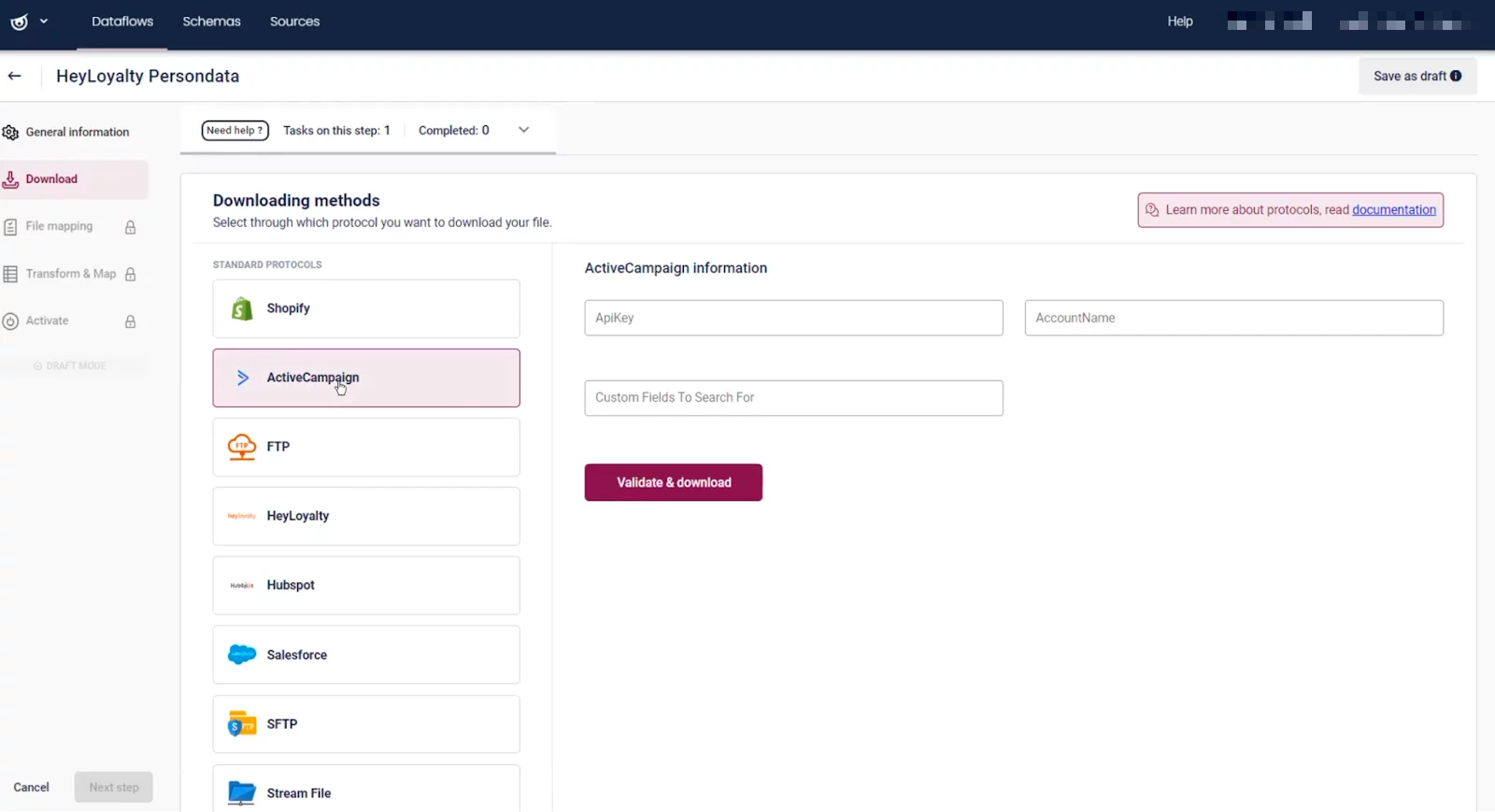Select the Download step

tap(74, 179)
